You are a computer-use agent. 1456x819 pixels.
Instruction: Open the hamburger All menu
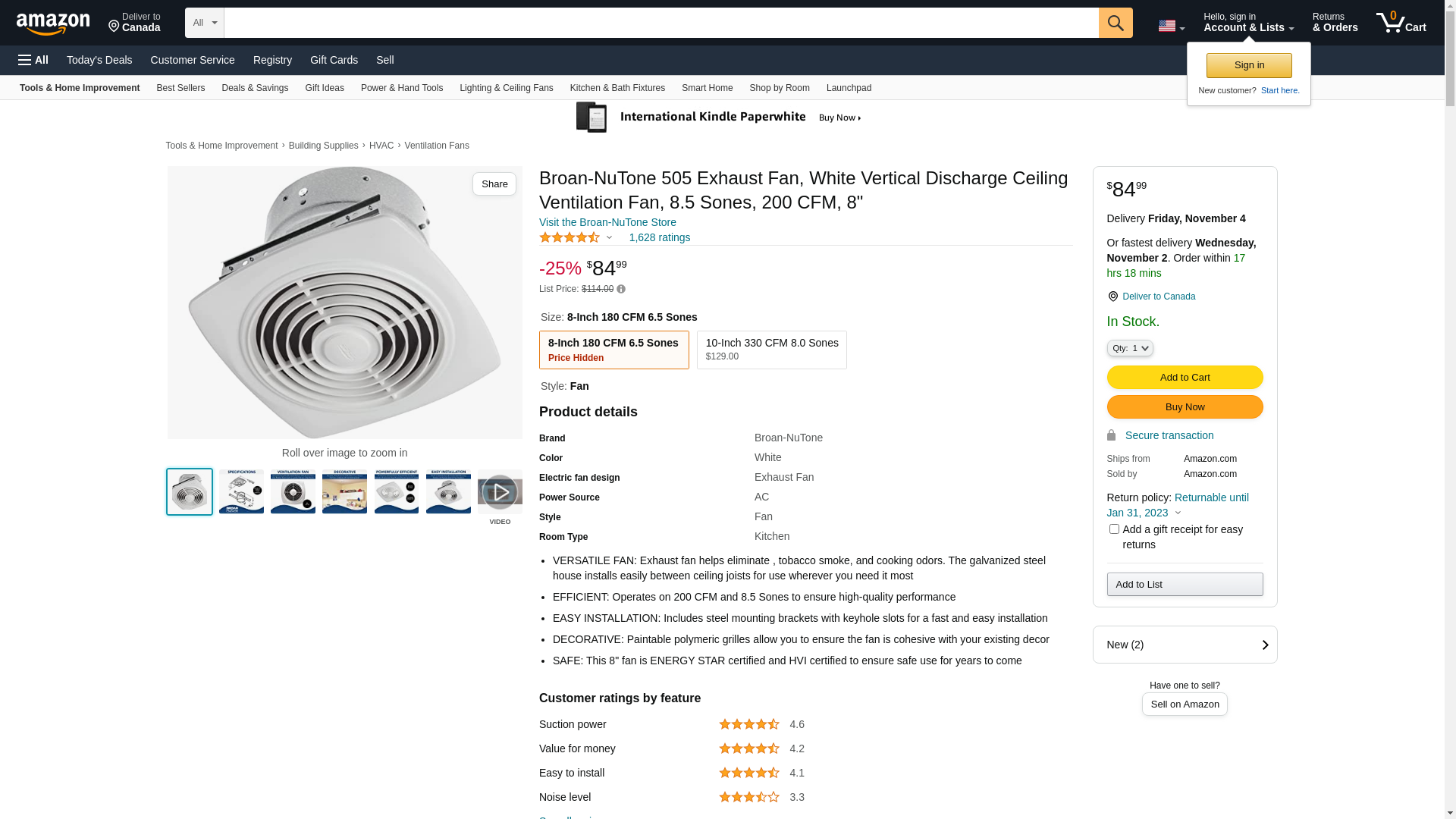(x=33, y=60)
